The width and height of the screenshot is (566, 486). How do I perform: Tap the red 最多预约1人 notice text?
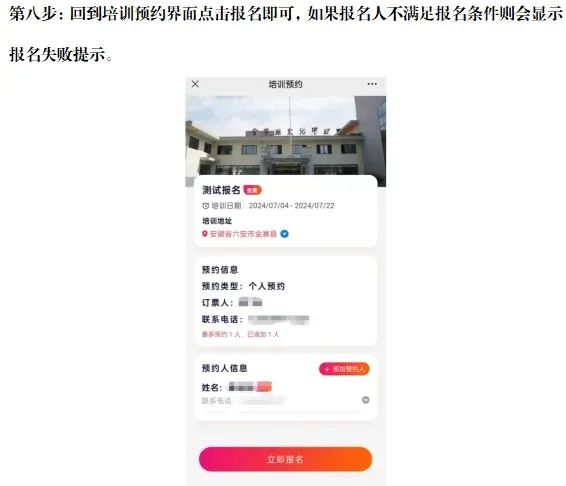pos(240,334)
